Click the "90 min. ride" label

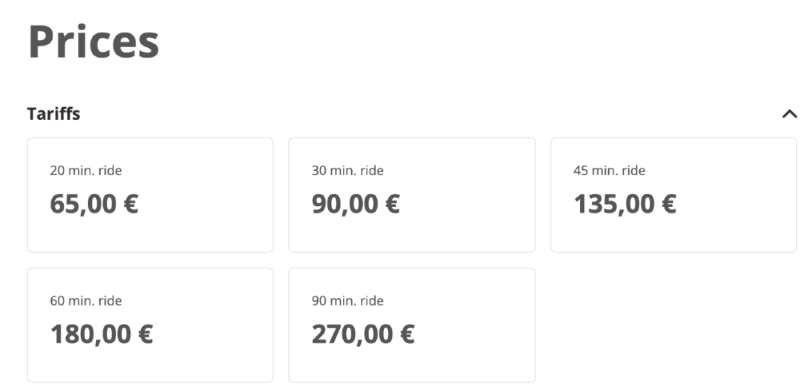click(x=347, y=301)
